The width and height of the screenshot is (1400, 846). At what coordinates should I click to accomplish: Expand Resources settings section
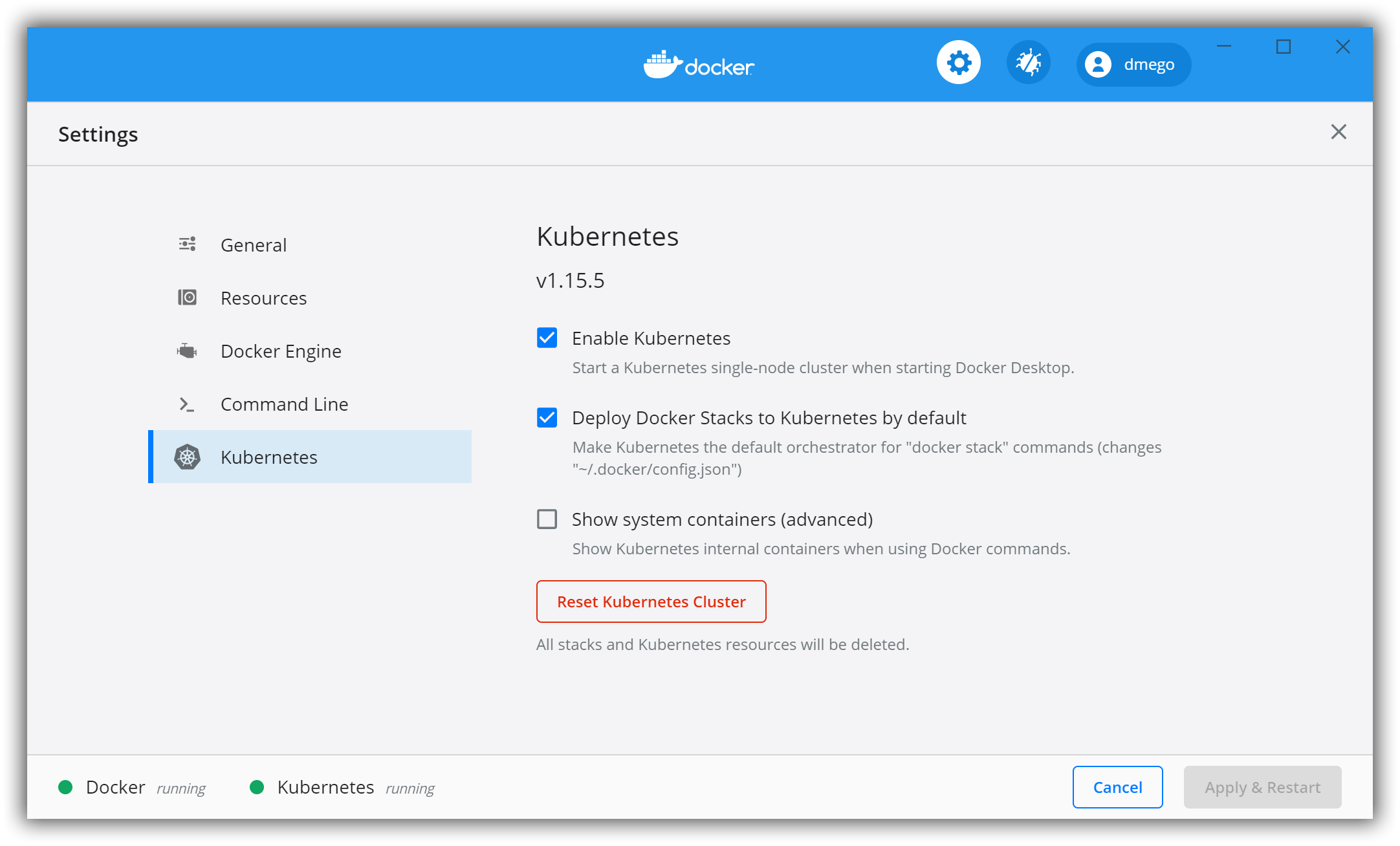(263, 298)
